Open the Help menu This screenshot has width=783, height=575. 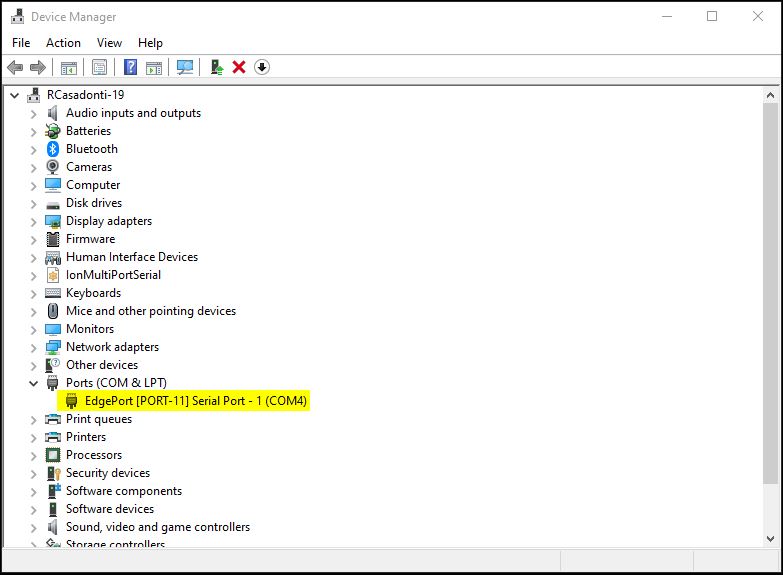[150, 43]
